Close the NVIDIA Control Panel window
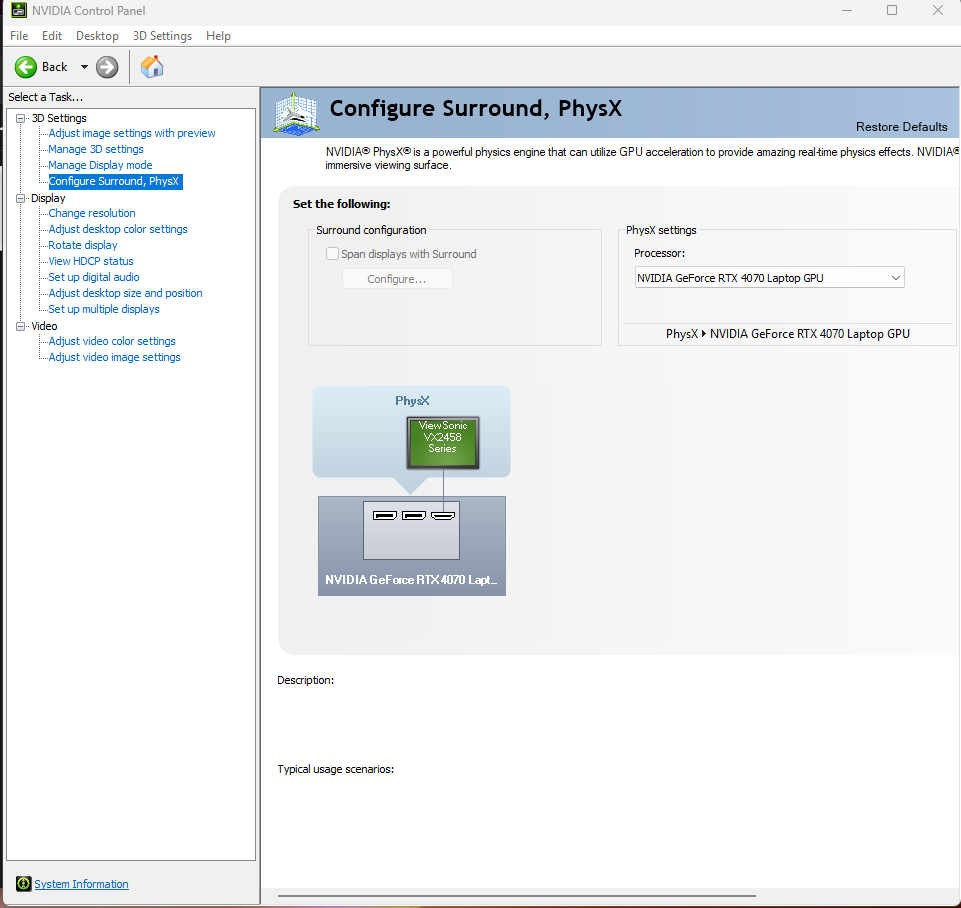 [938, 10]
